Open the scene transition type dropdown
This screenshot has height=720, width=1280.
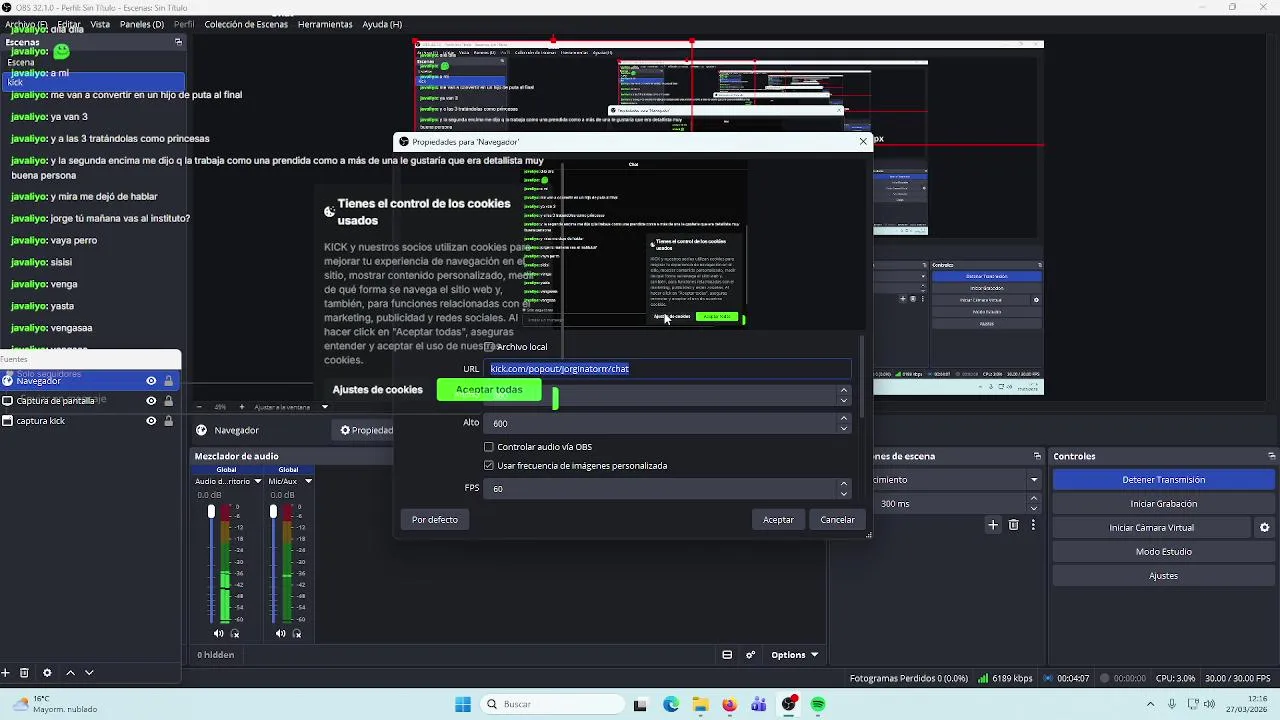coord(1034,480)
